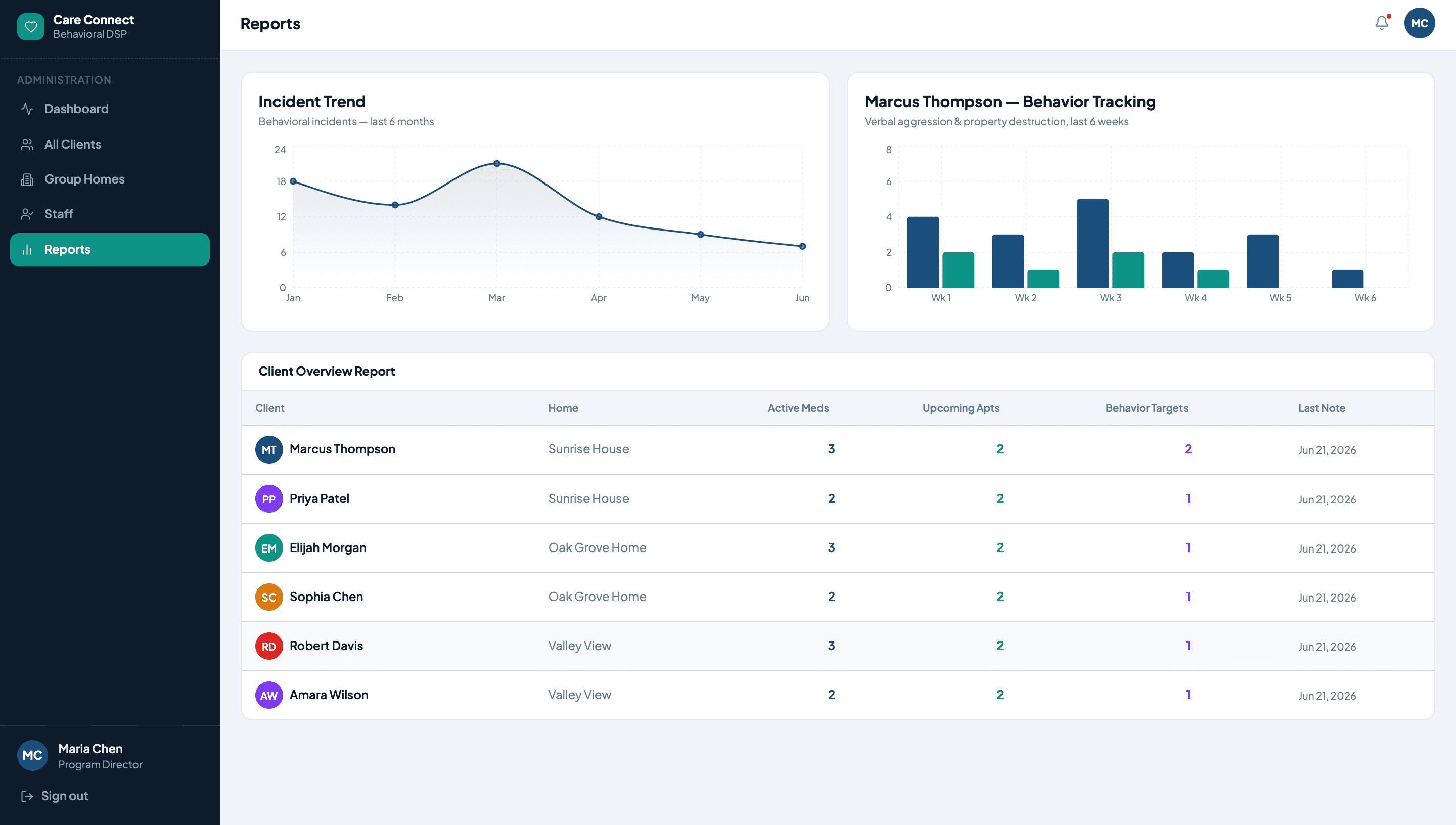Screen dimensions: 1456x825
Task: Open the Staff section
Action: coord(110,214)
